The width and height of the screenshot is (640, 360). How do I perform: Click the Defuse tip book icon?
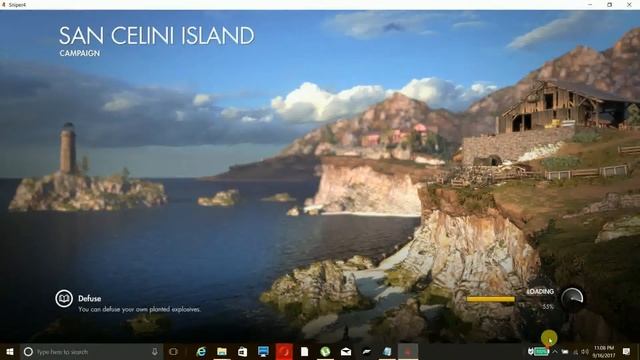(x=64, y=299)
